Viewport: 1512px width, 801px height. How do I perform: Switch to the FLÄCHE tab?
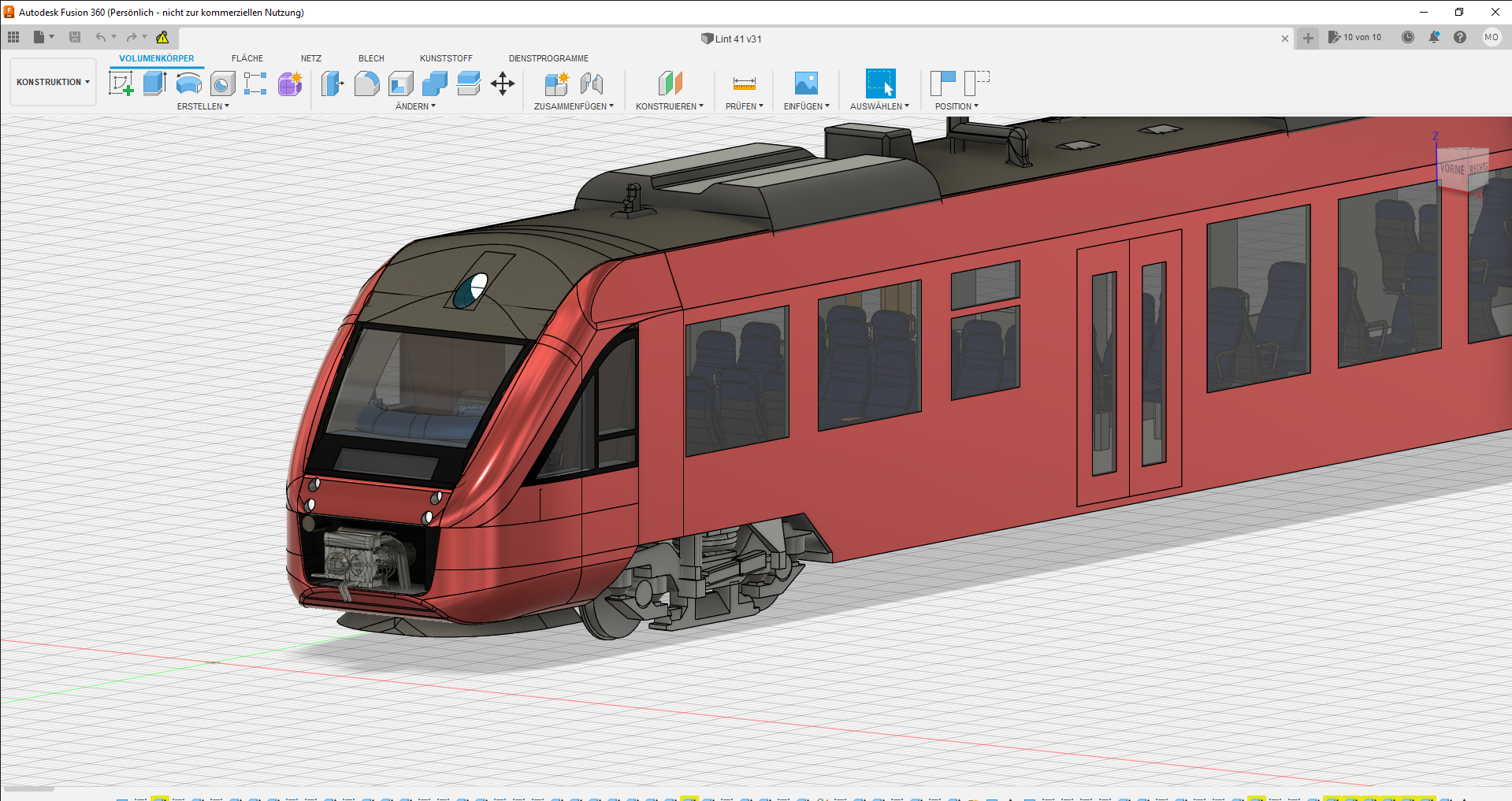click(247, 58)
